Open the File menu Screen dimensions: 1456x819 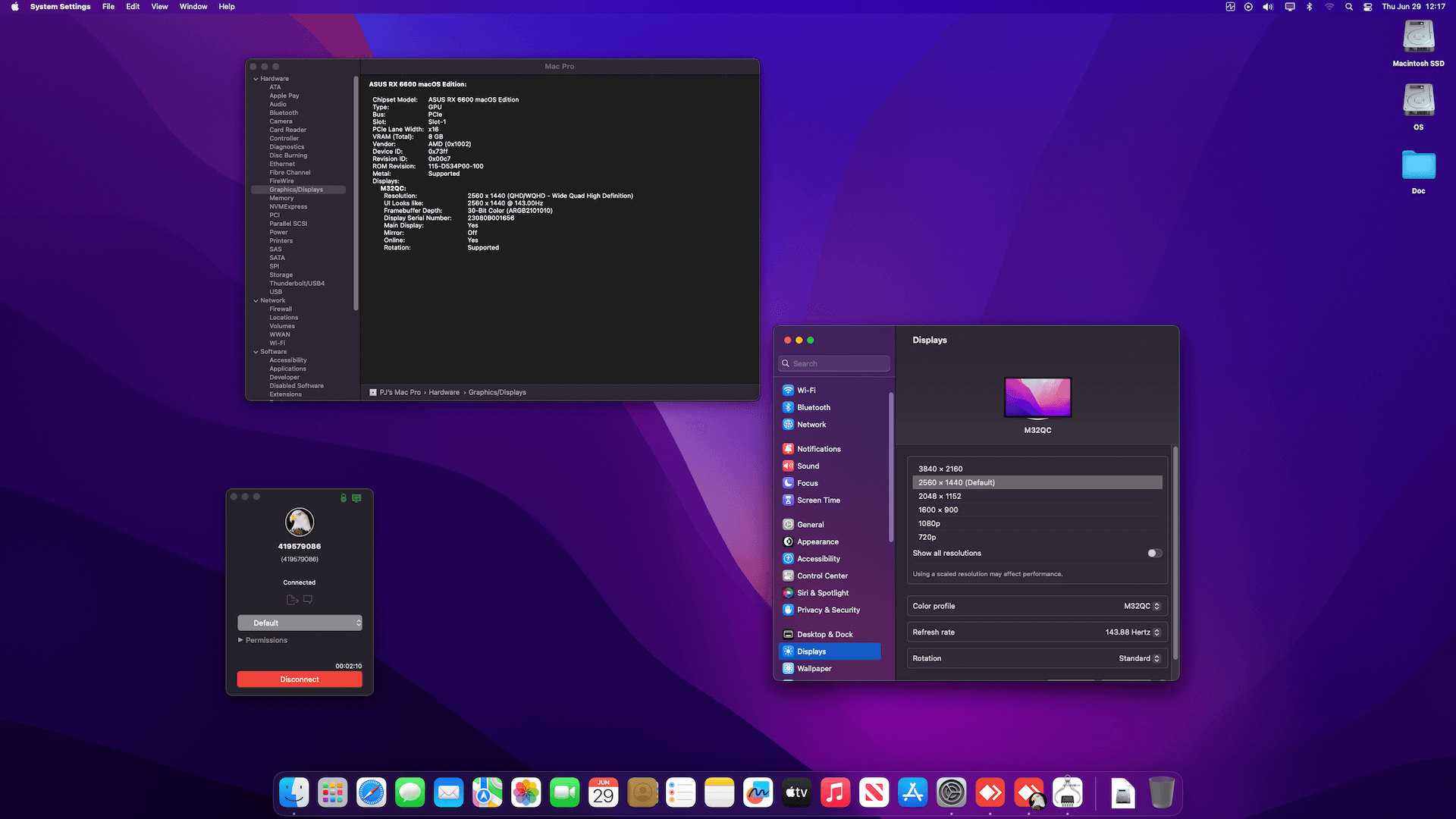click(108, 7)
